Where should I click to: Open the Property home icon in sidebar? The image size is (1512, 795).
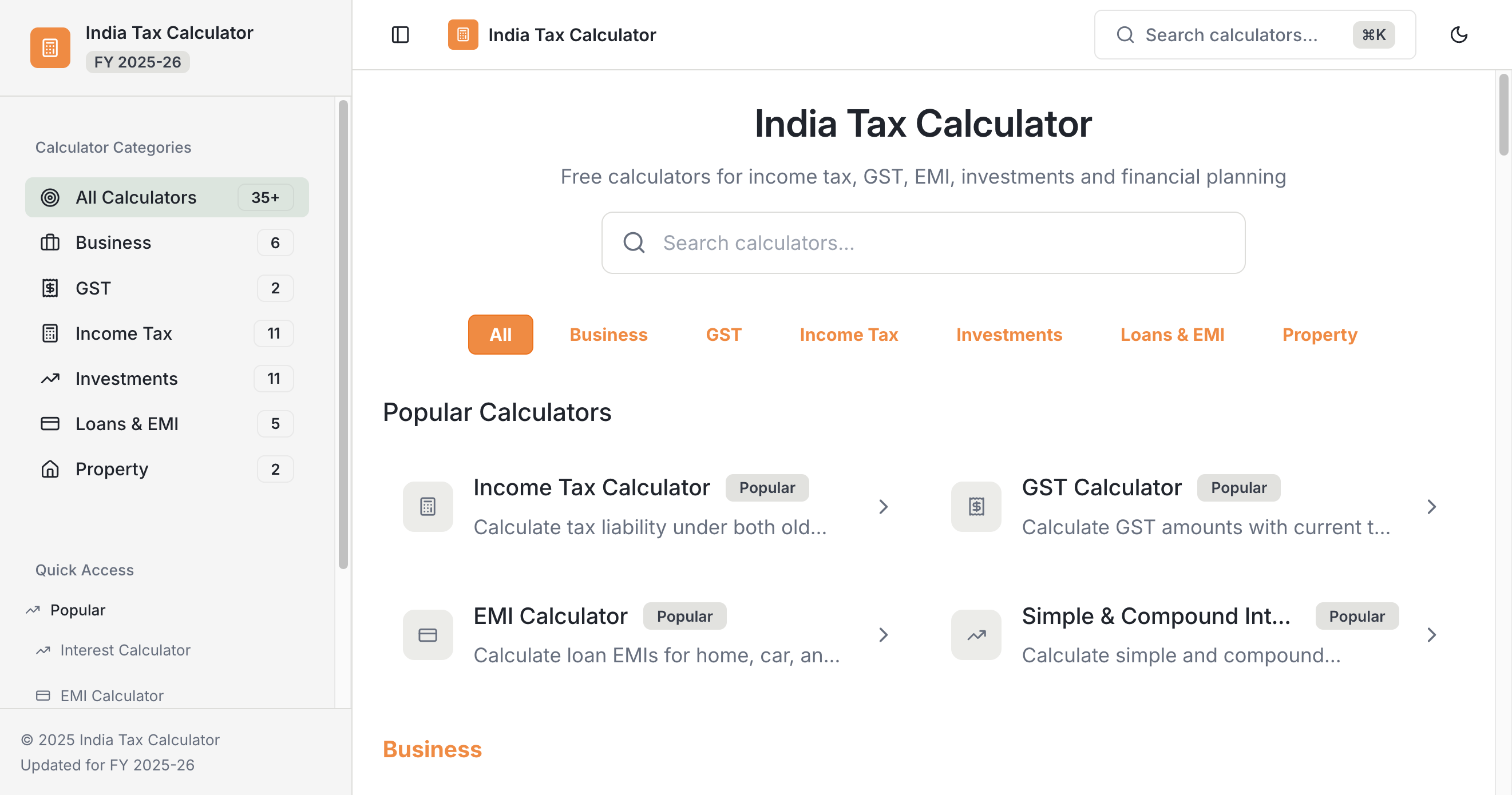pos(50,469)
